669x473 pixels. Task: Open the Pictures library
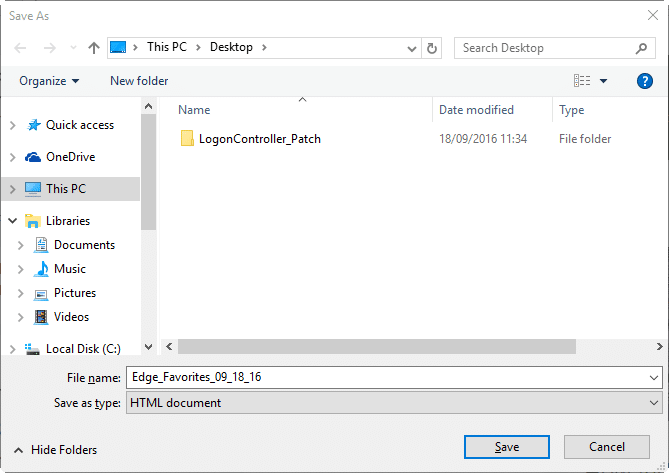tap(75, 293)
